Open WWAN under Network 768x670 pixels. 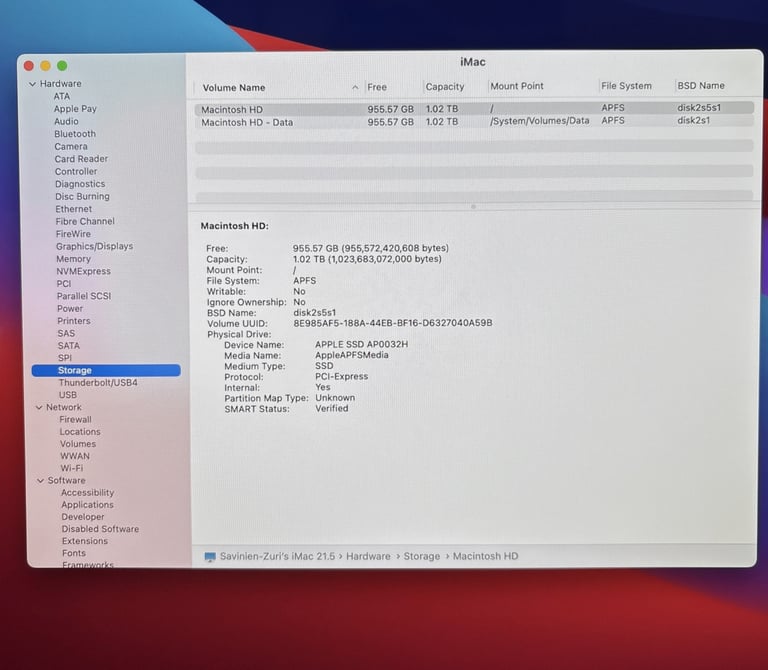tap(75, 456)
